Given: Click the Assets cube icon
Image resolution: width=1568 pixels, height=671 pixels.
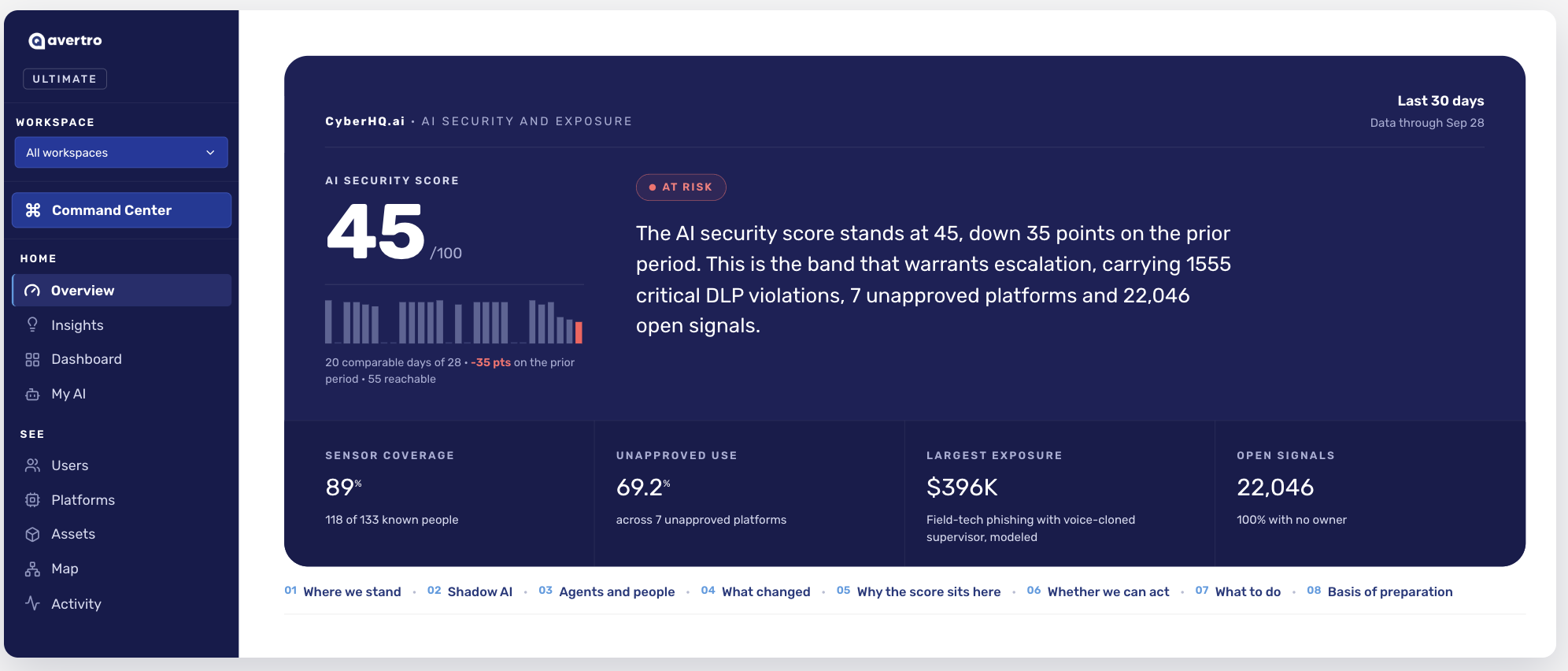Looking at the screenshot, I should pos(32,534).
